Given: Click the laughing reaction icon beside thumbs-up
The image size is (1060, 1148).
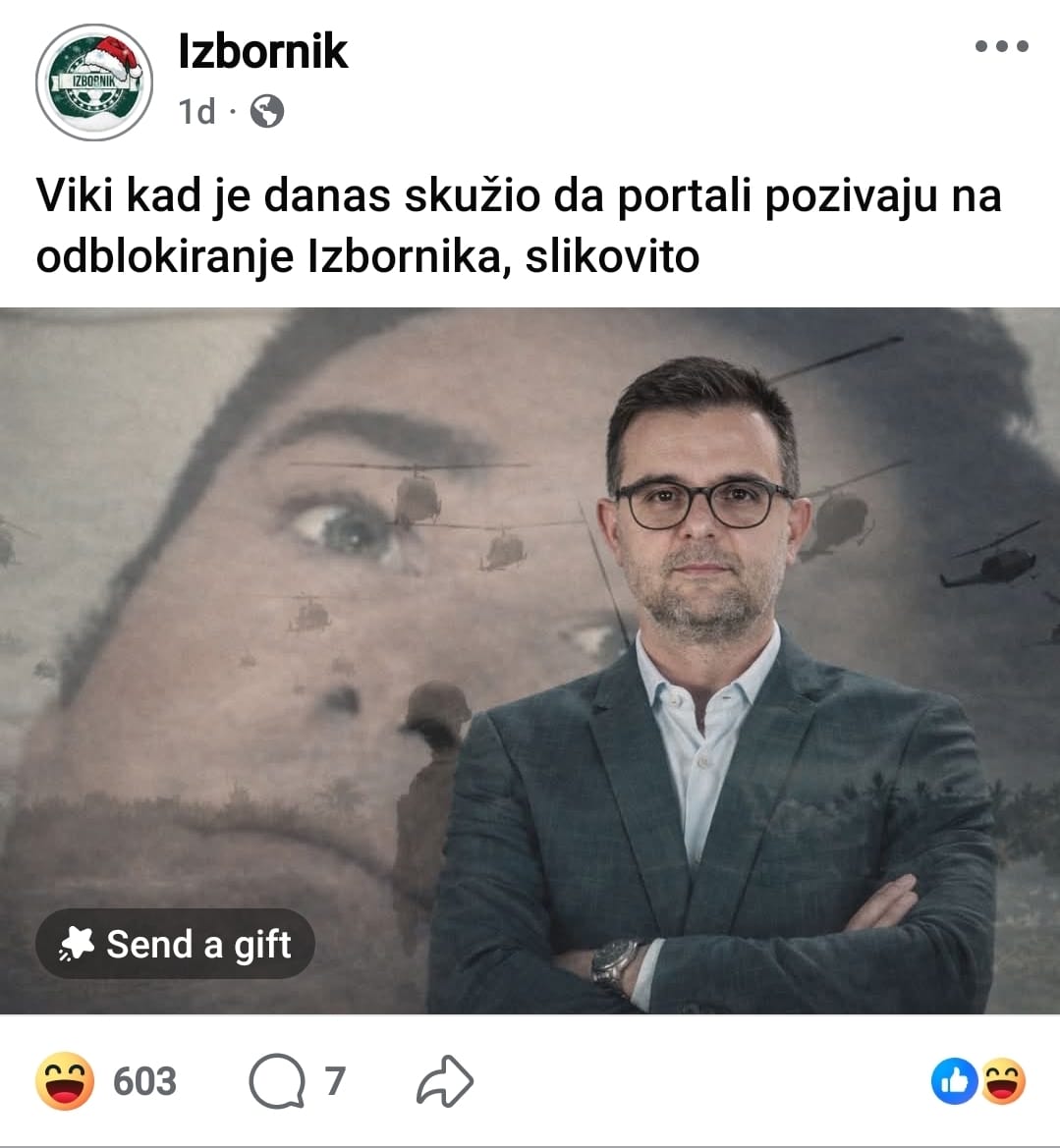Looking at the screenshot, I should click(x=1003, y=1081).
